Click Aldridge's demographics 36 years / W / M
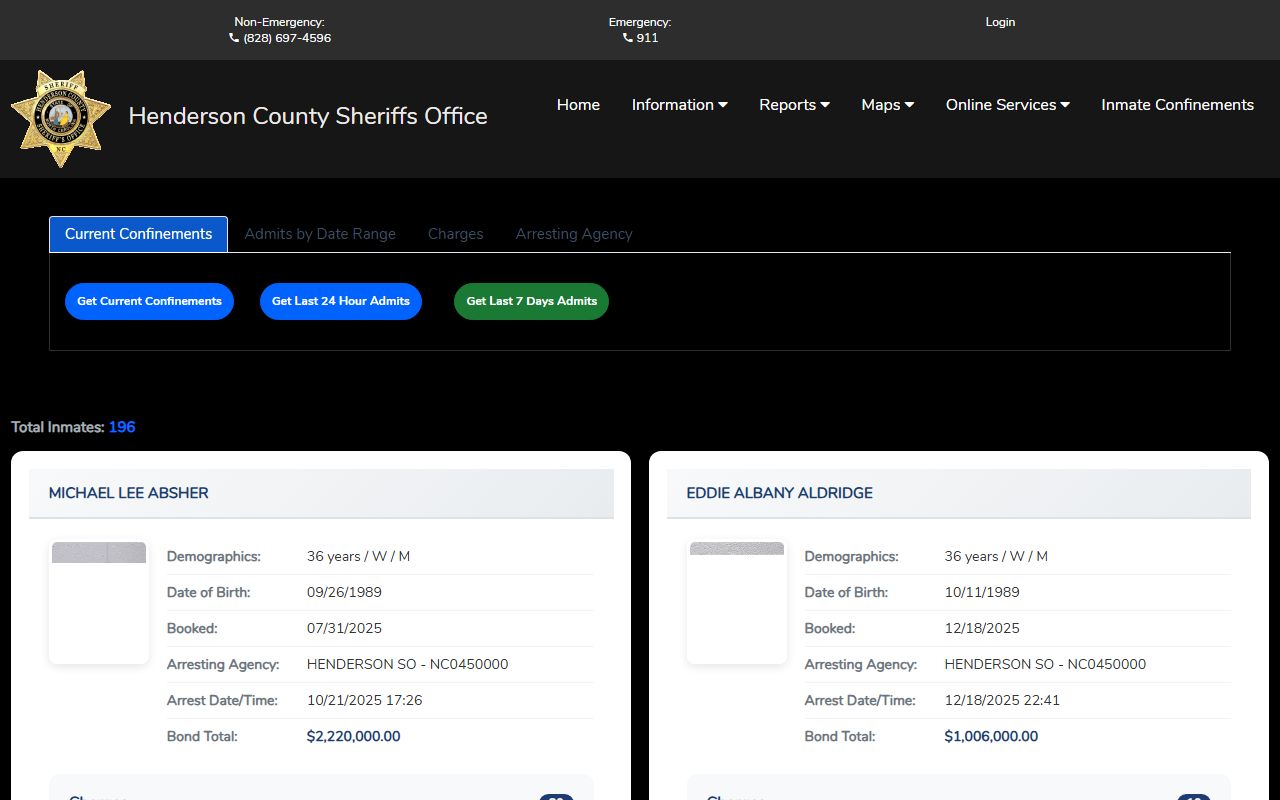 pyautogui.click(x=996, y=556)
